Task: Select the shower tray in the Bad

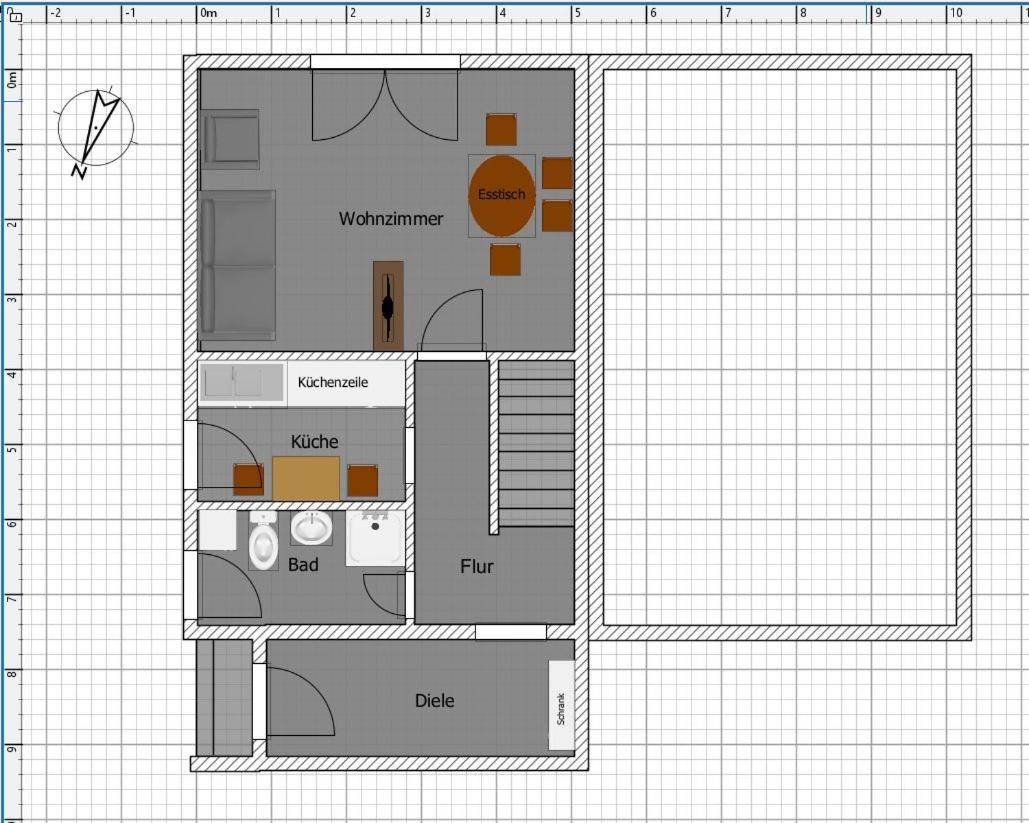Action: click(375, 538)
